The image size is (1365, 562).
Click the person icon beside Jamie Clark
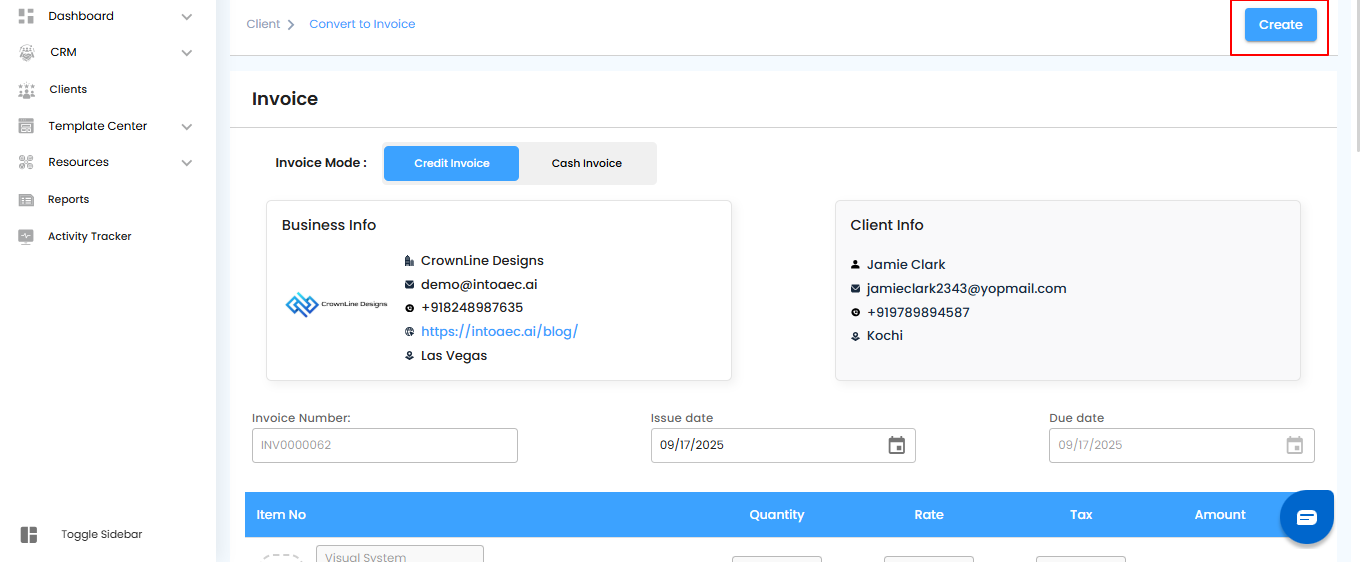point(855,265)
